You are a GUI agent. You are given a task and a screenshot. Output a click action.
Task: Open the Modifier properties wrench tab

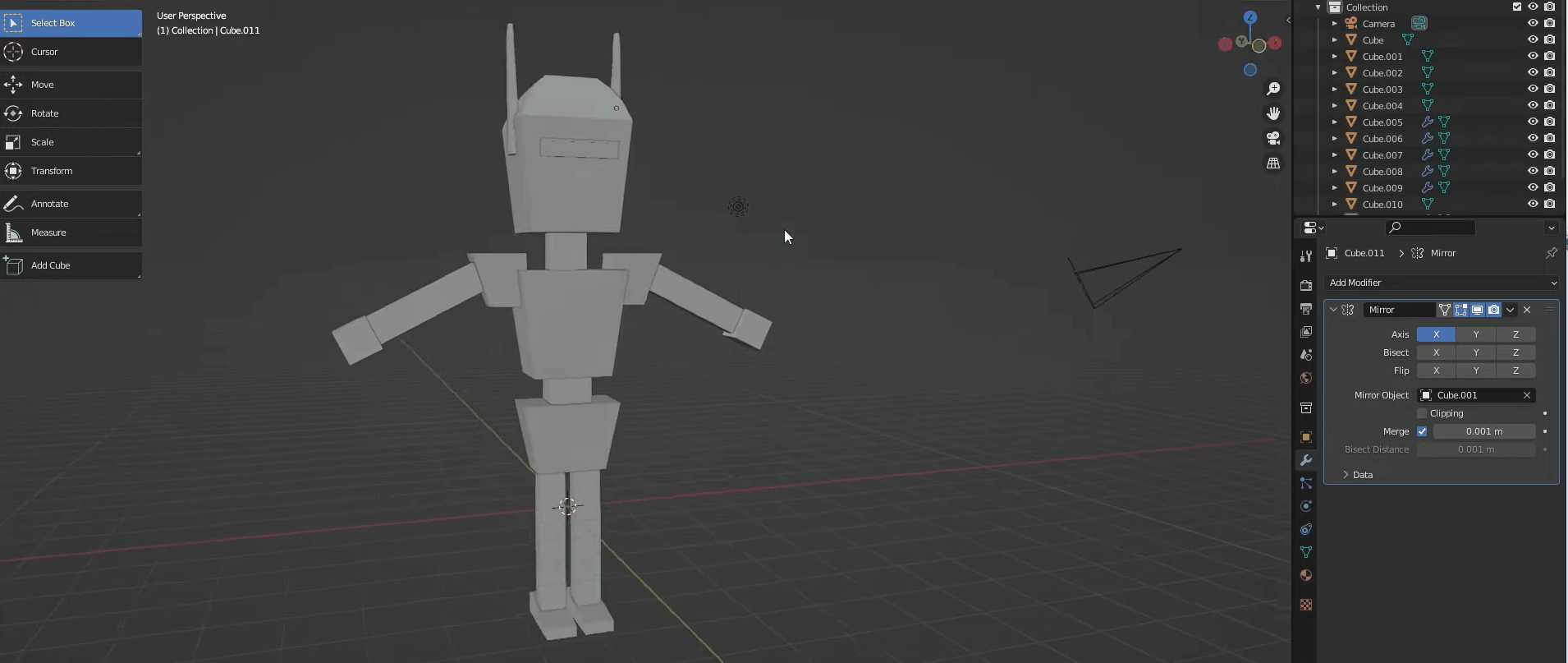coord(1306,460)
